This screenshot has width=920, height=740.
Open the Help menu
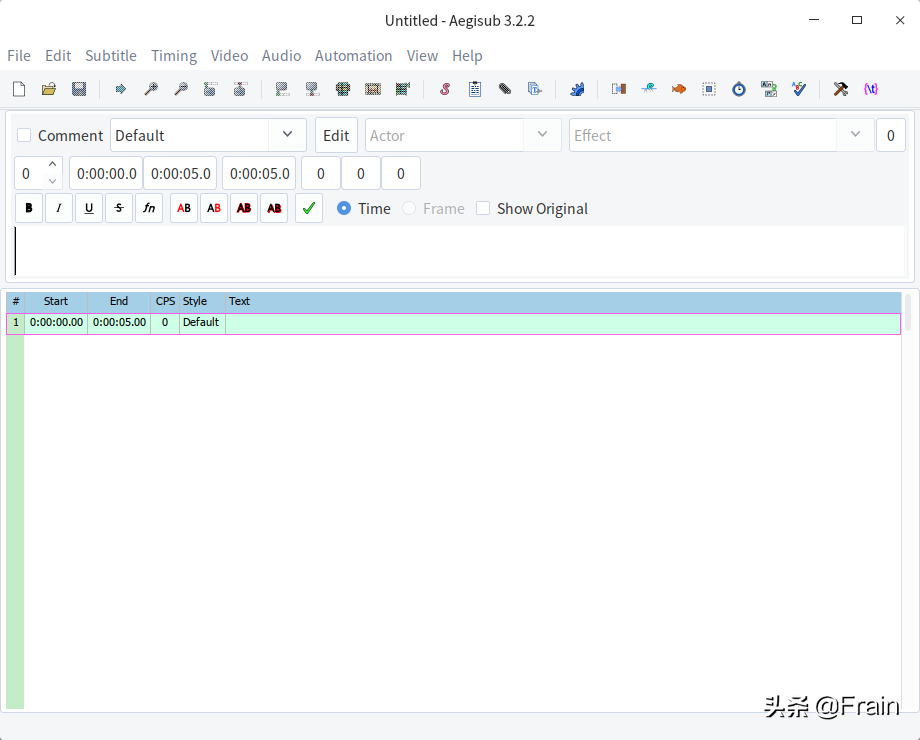tap(467, 56)
